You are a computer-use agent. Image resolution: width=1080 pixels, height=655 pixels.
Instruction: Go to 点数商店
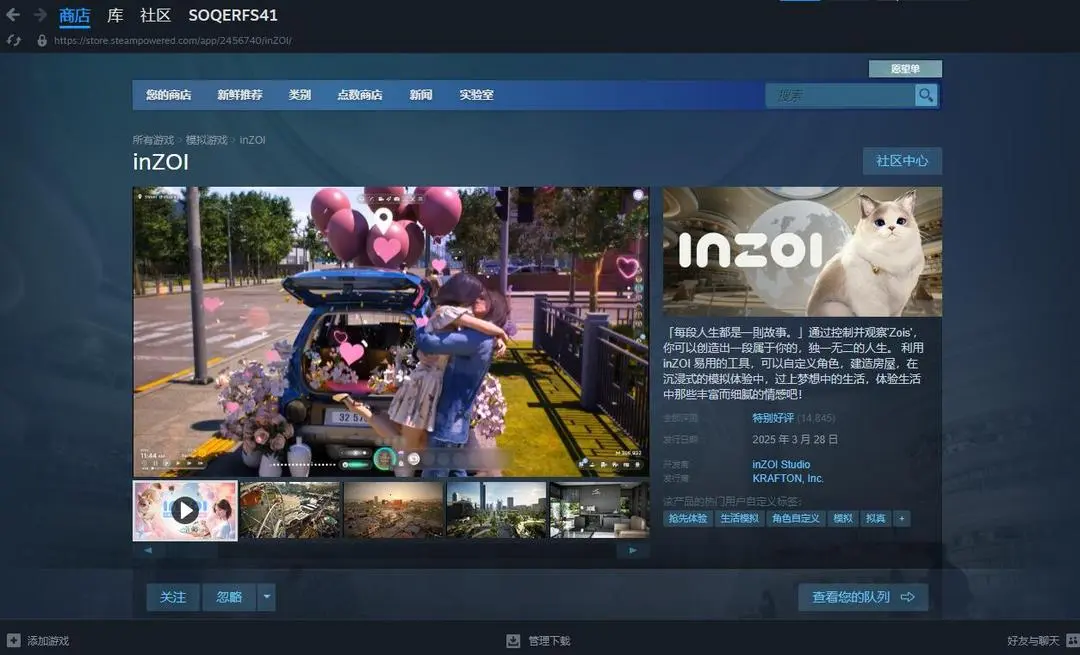360,95
